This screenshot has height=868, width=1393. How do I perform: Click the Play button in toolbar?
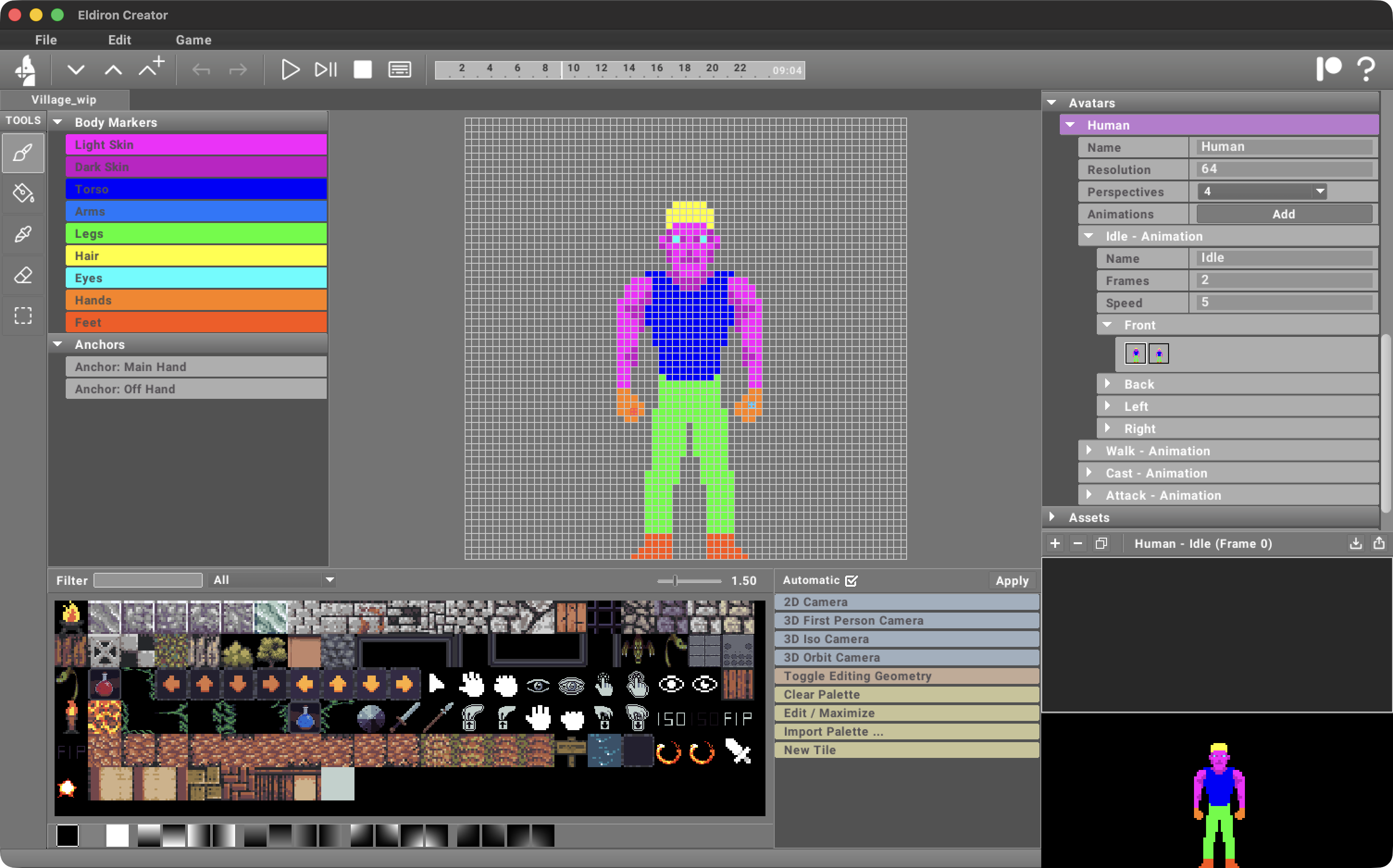pyautogui.click(x=290, y=69)
